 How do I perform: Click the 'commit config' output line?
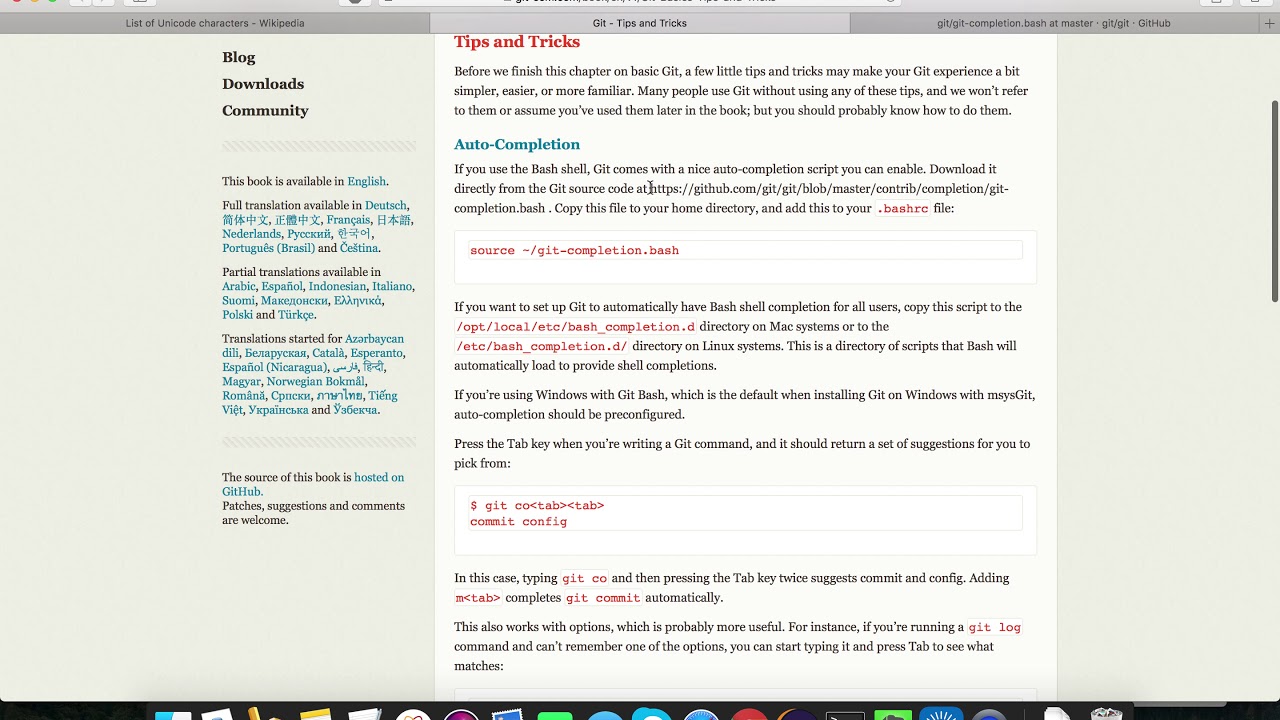click(x=518, y=522)
